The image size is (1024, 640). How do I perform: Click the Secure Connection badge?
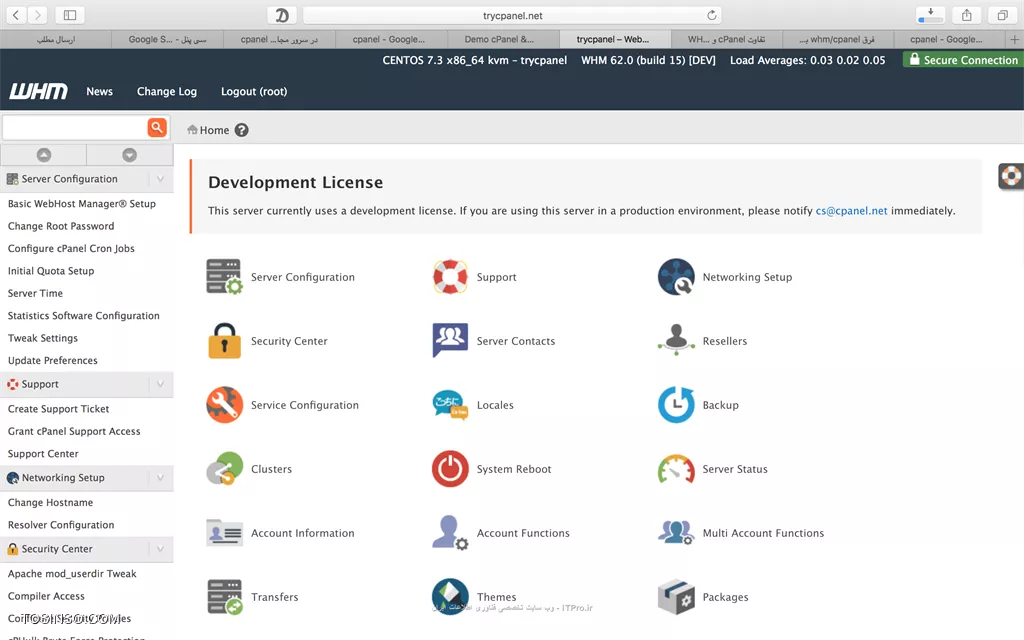click(x=963, y=59)
